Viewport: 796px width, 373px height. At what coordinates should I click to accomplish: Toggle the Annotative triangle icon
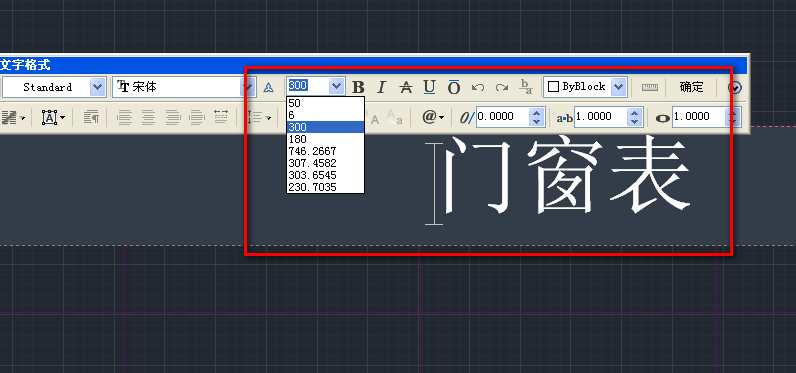coord(269,87)
